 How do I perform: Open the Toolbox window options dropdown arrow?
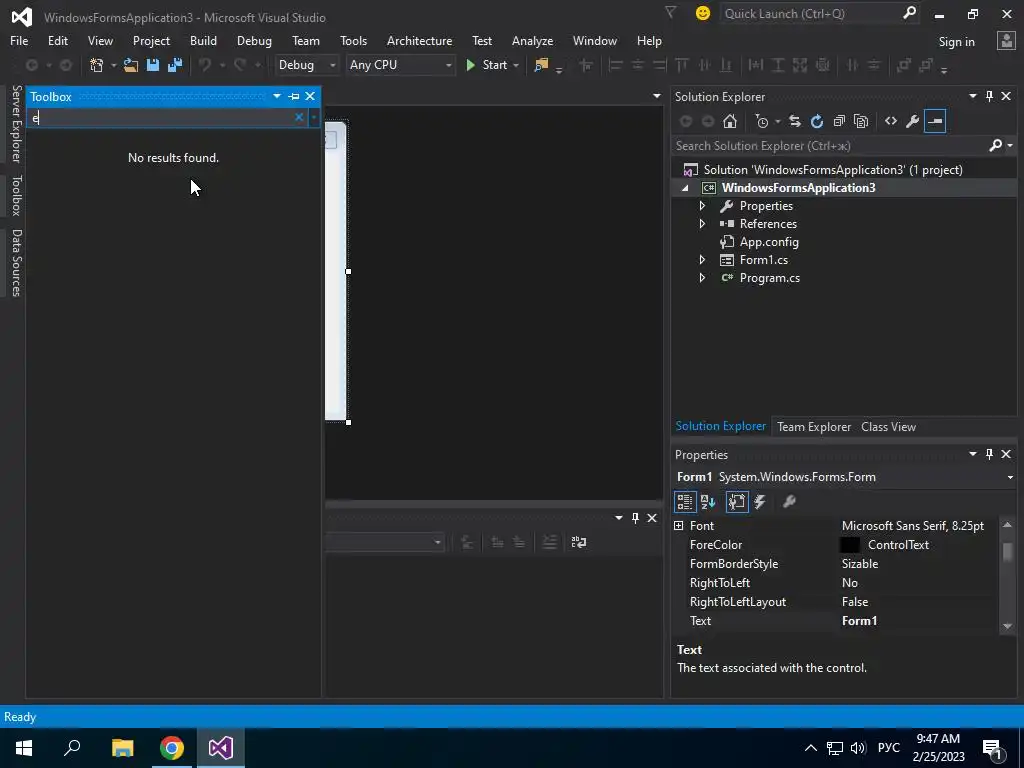click(x=277, y=97)
